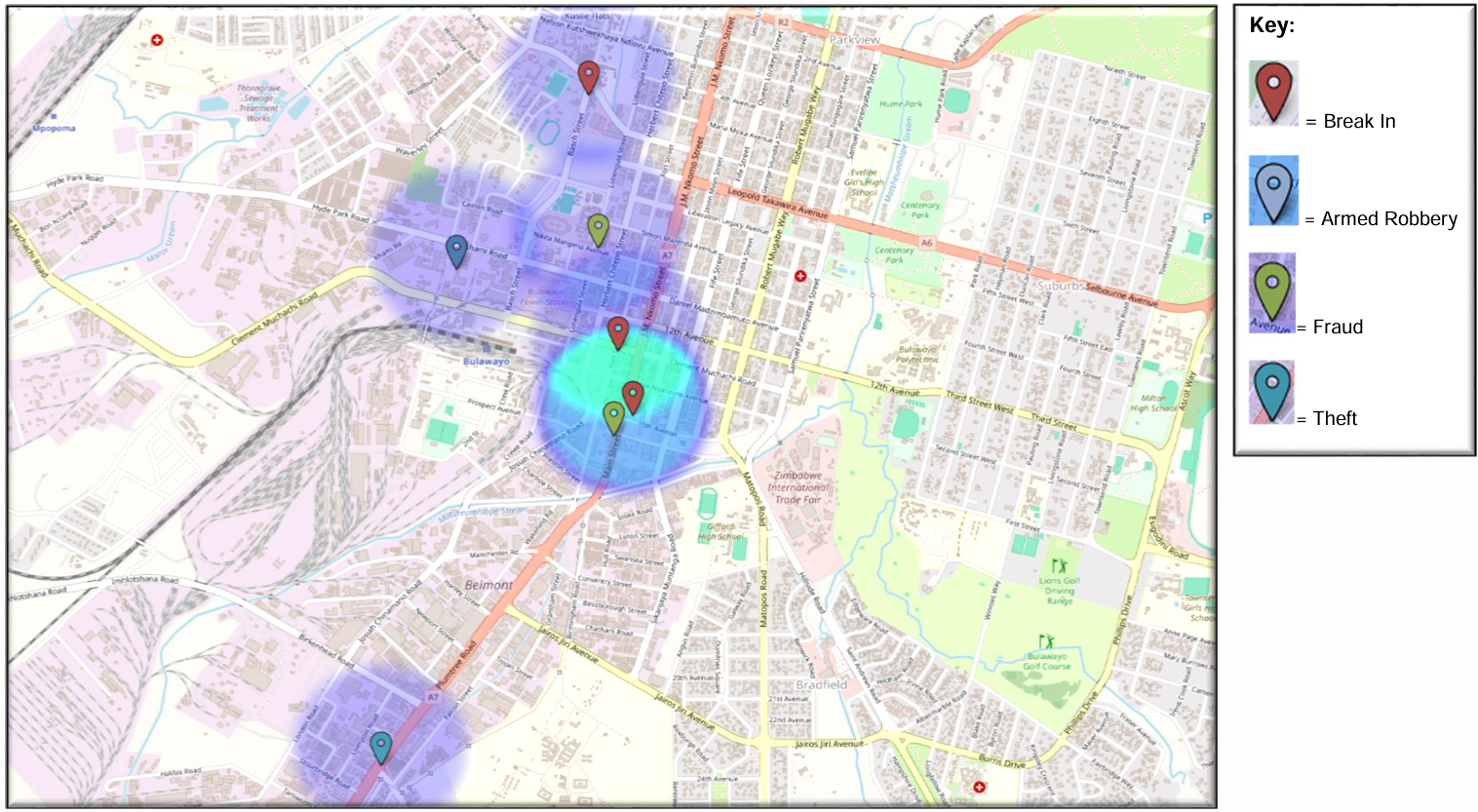Viewport: 1478px width, 812px height.
Task: Click the hospital icon in top-left corner
Action: (157, 40)
